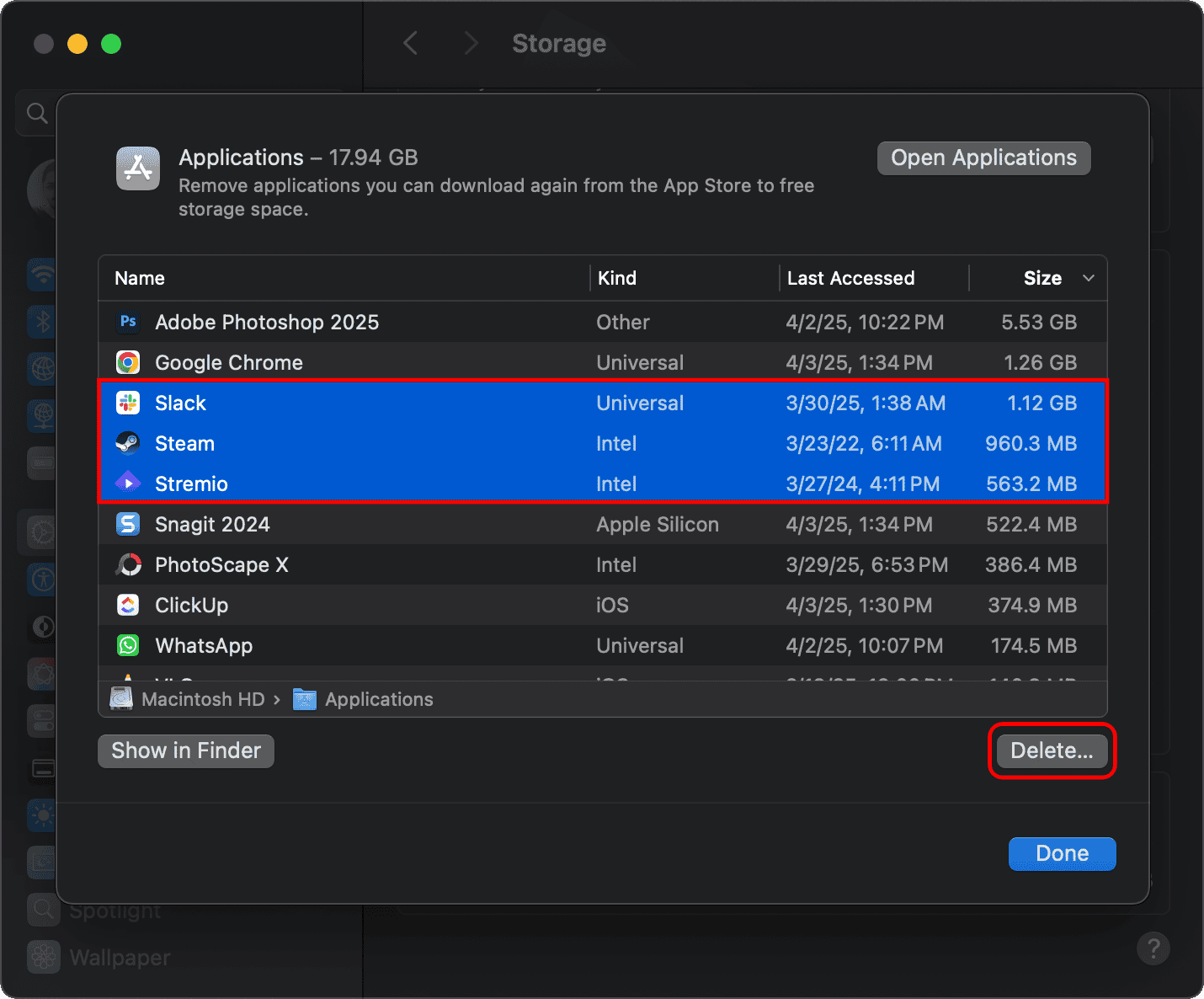Click the 3/23/22, 6:11 AM date cell
Viewport: 1204px width, 999px height.
tap(864, 443)
